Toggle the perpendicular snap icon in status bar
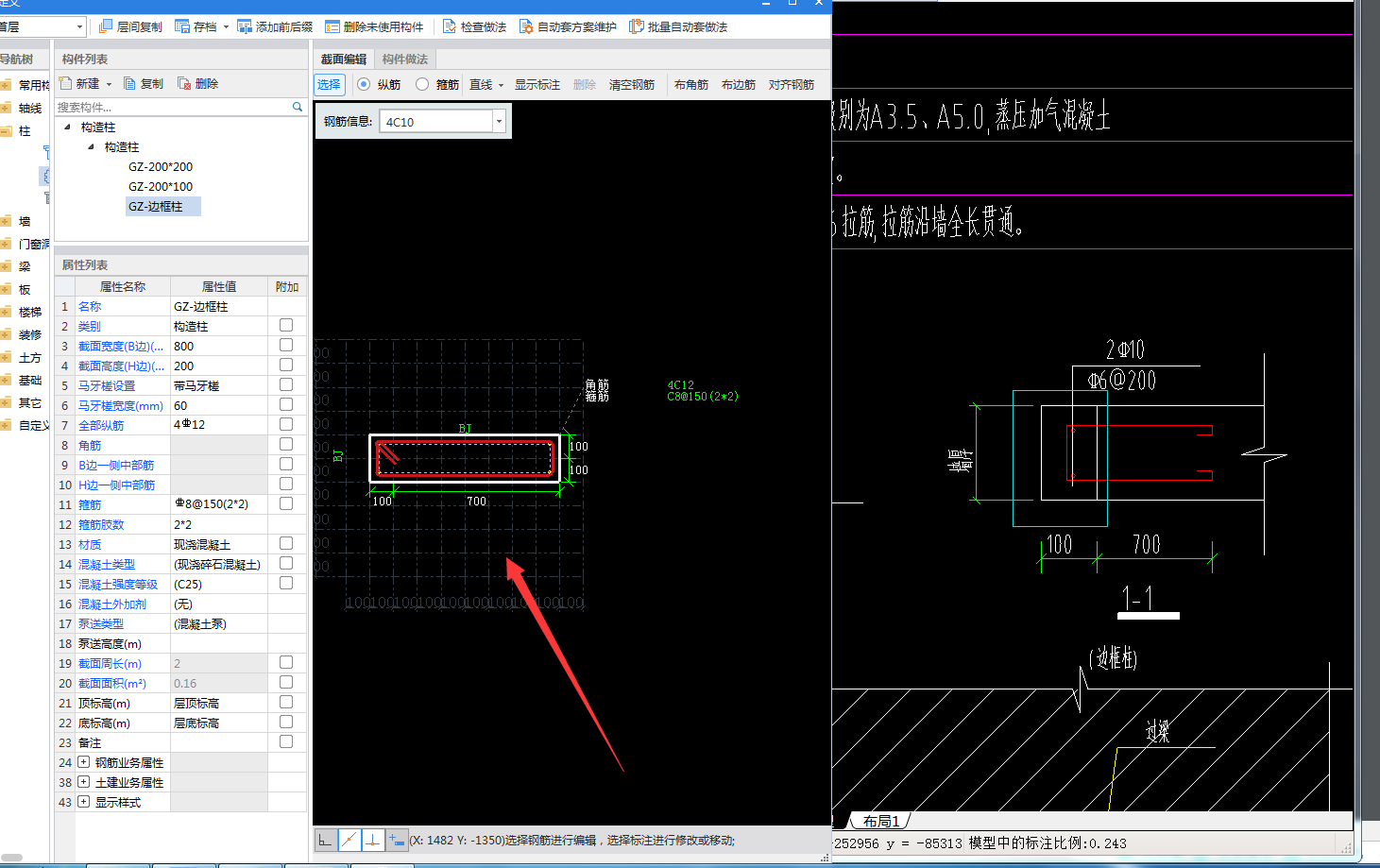Image resolution: width=1380 pixels, height=868 pixels. (x=373, y=840)
